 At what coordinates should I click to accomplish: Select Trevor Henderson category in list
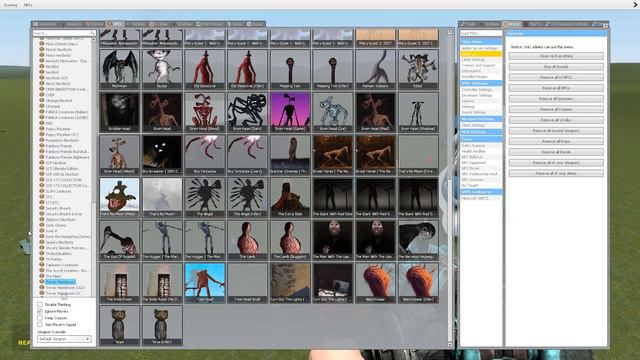click(x=60, y=282)
